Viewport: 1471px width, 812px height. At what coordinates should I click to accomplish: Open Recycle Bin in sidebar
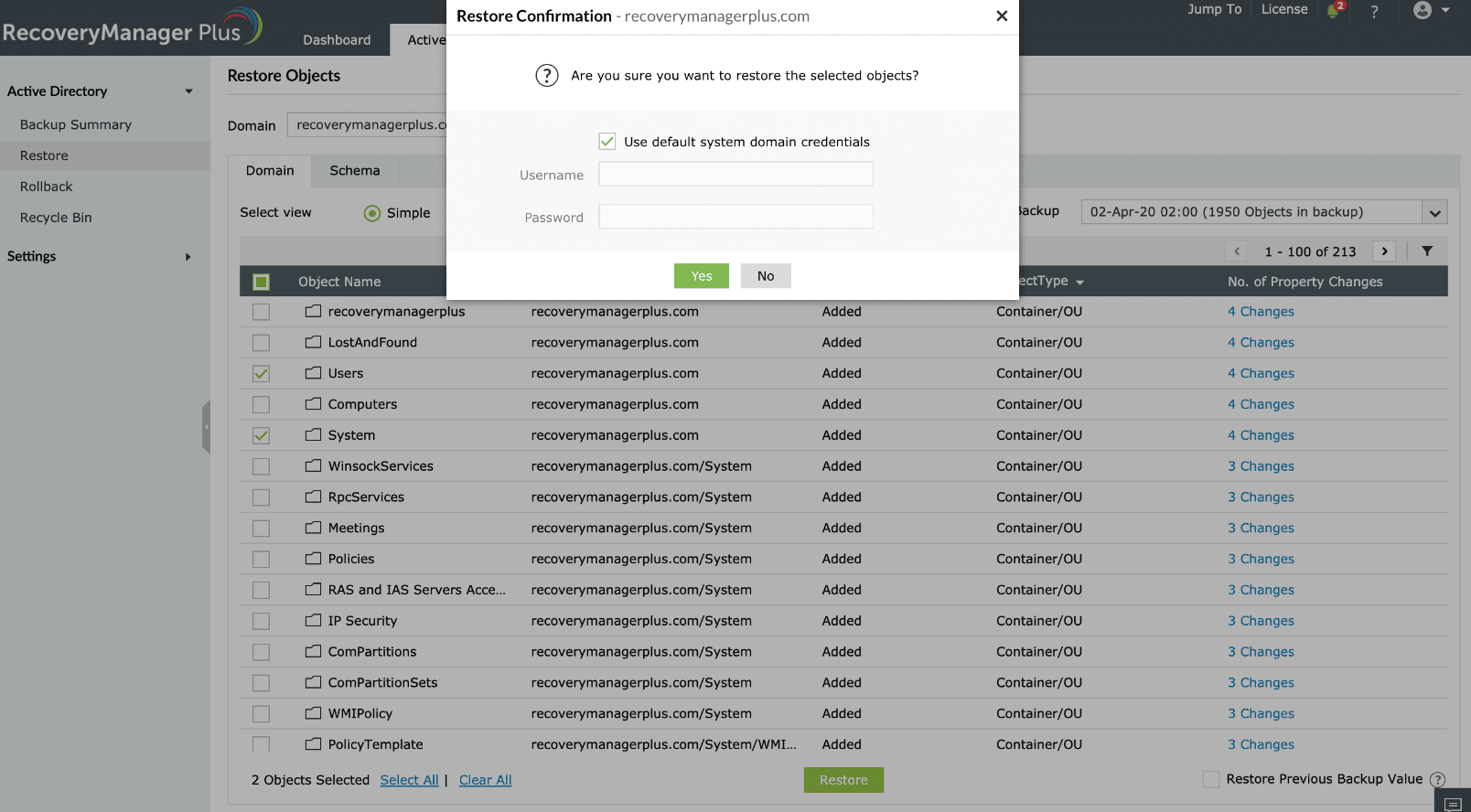56,218
